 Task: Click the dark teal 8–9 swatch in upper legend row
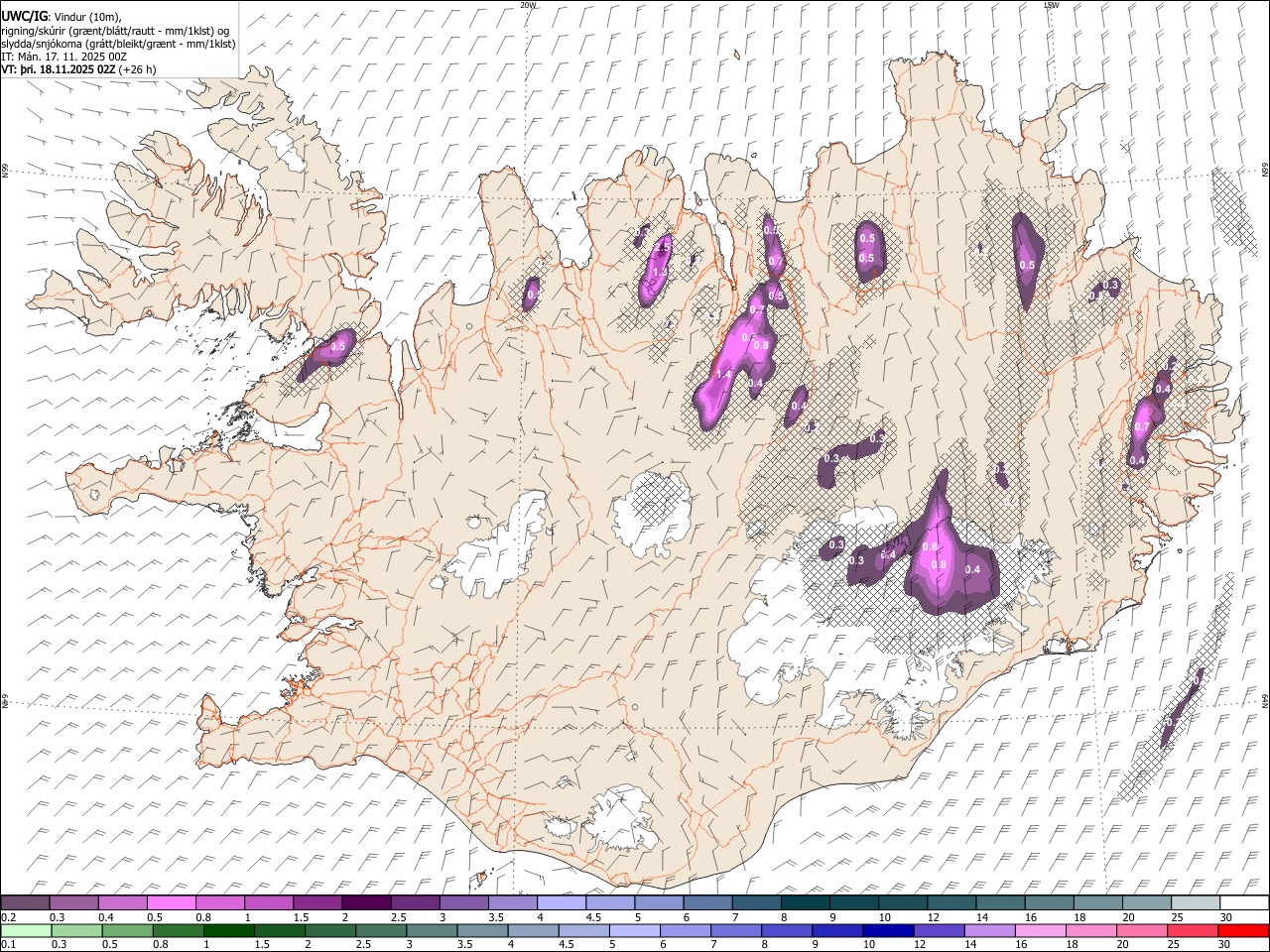805,902
